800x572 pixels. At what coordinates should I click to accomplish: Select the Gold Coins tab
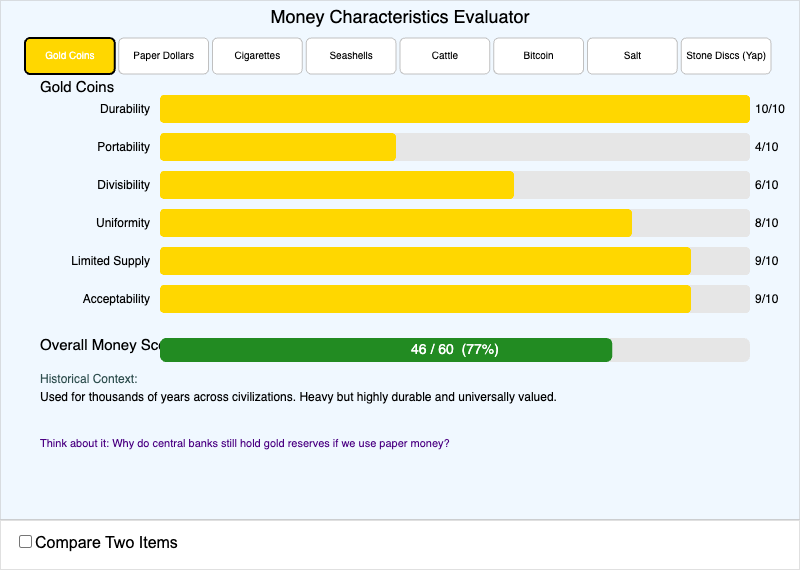tap(70, 56)
